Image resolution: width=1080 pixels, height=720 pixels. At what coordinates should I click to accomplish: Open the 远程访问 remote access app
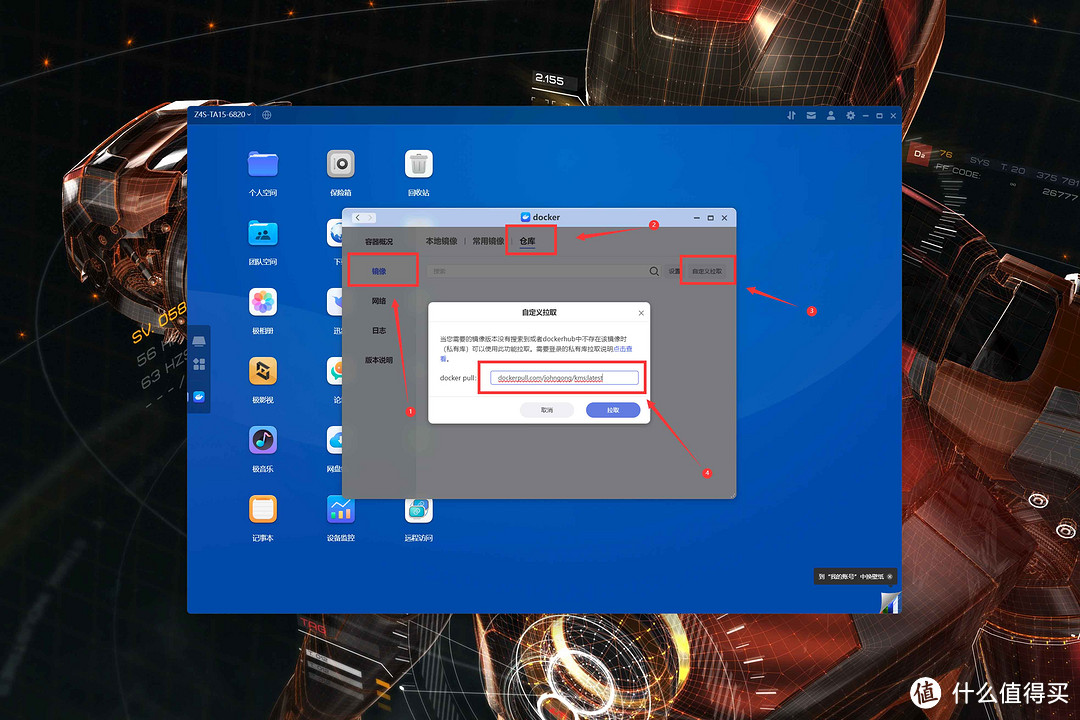pos(418,510)
